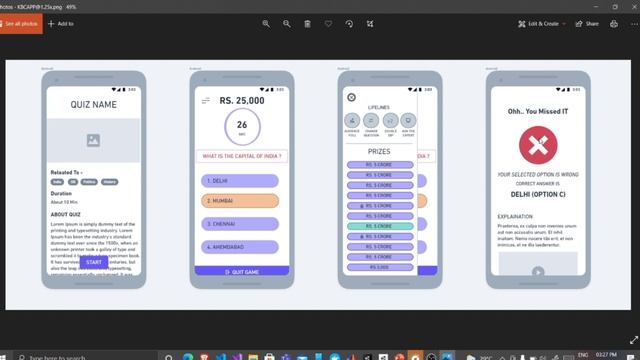Viewport: 640px width, 360px height.
Task: Enter fullscreen with the diagonal arrows icon
Action: (633, 340)
